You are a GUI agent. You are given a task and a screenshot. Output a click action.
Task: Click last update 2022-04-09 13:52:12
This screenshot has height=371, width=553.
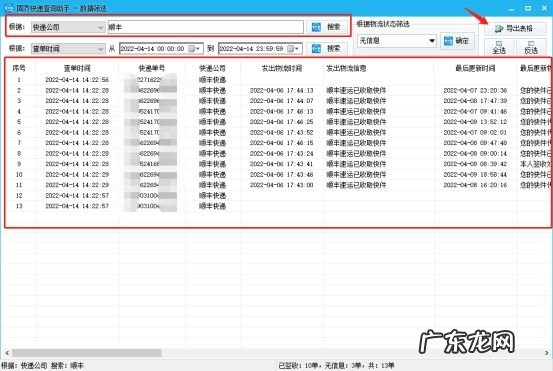pos(475,122)
